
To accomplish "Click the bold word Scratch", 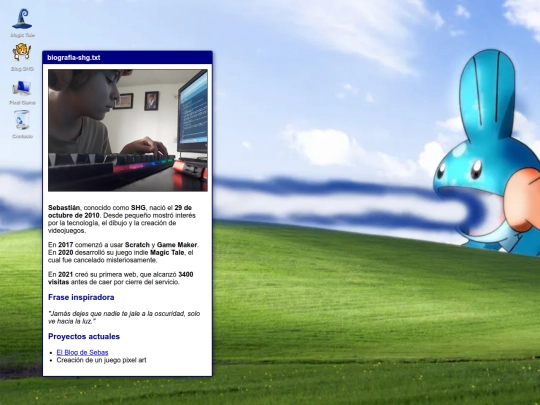I will (x=137, y=245).
